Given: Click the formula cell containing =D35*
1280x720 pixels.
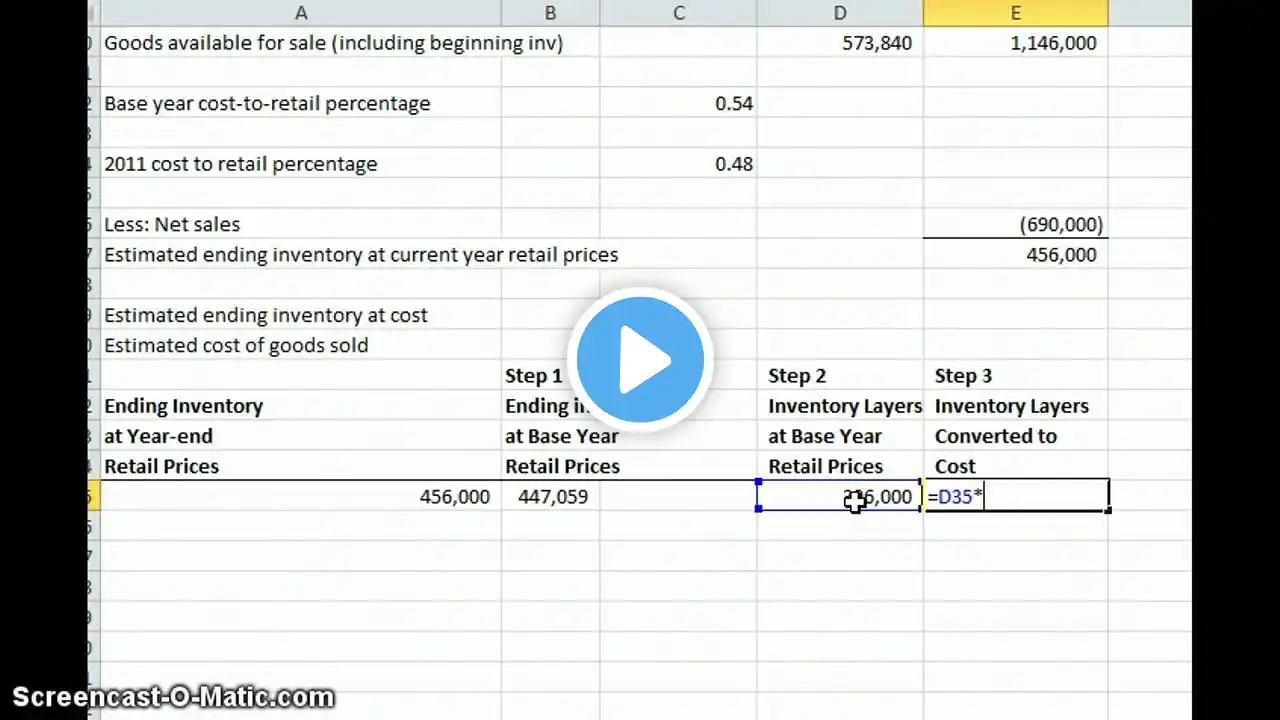Looking at the screenshot, I should point(1015,496).
